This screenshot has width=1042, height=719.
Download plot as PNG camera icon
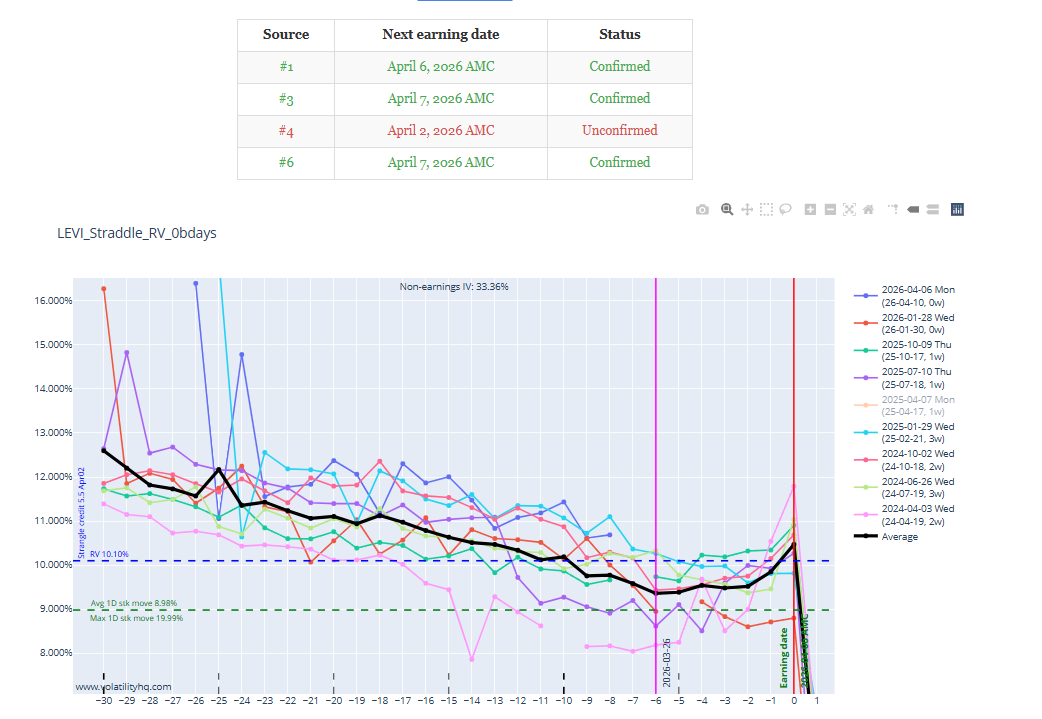(702, 209)
